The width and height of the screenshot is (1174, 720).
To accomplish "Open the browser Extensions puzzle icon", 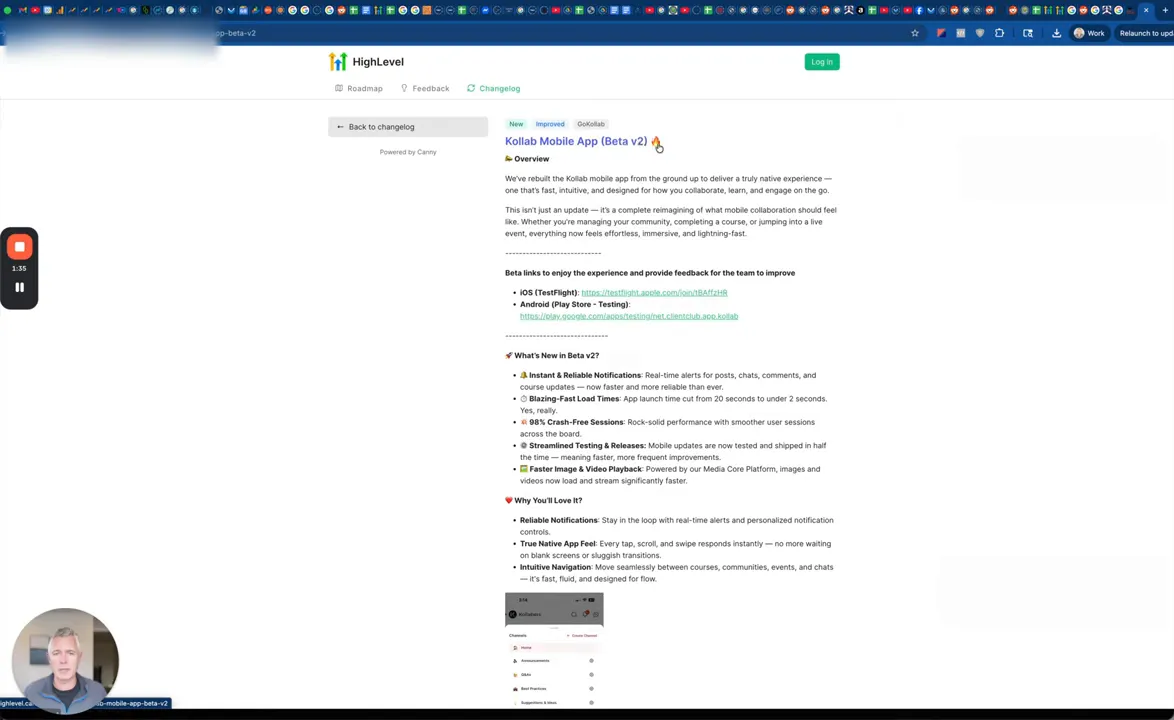I will point(1000,33).
